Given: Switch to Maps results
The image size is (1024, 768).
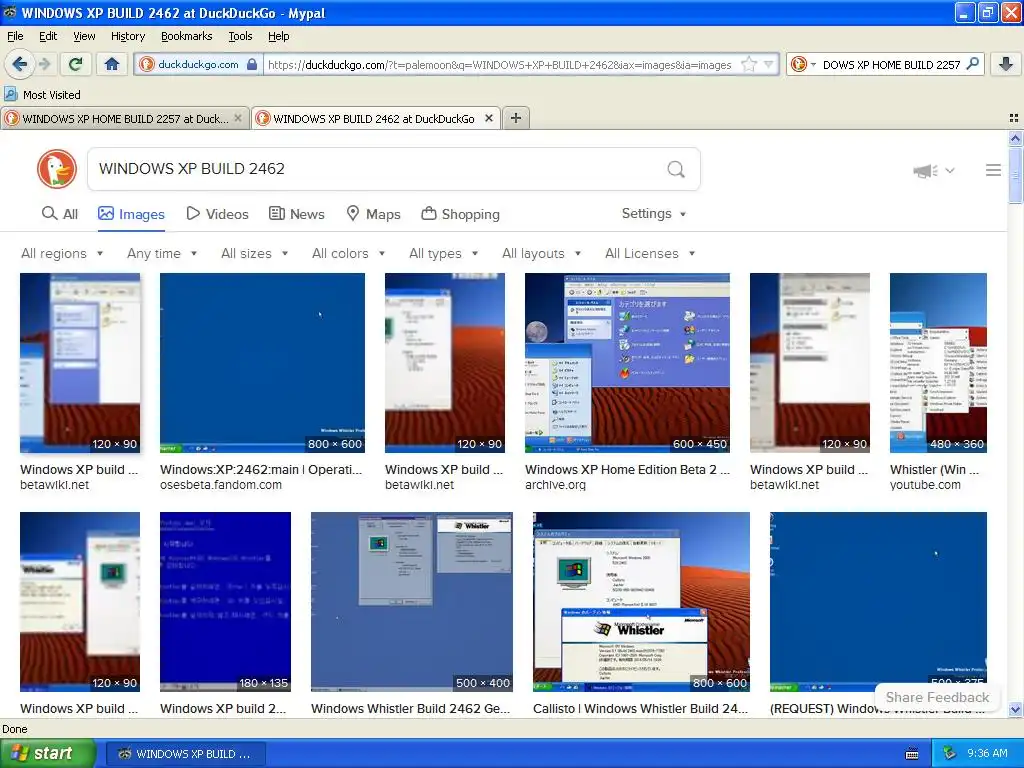Looking at the screenshot, I should [x=374, y=214].
